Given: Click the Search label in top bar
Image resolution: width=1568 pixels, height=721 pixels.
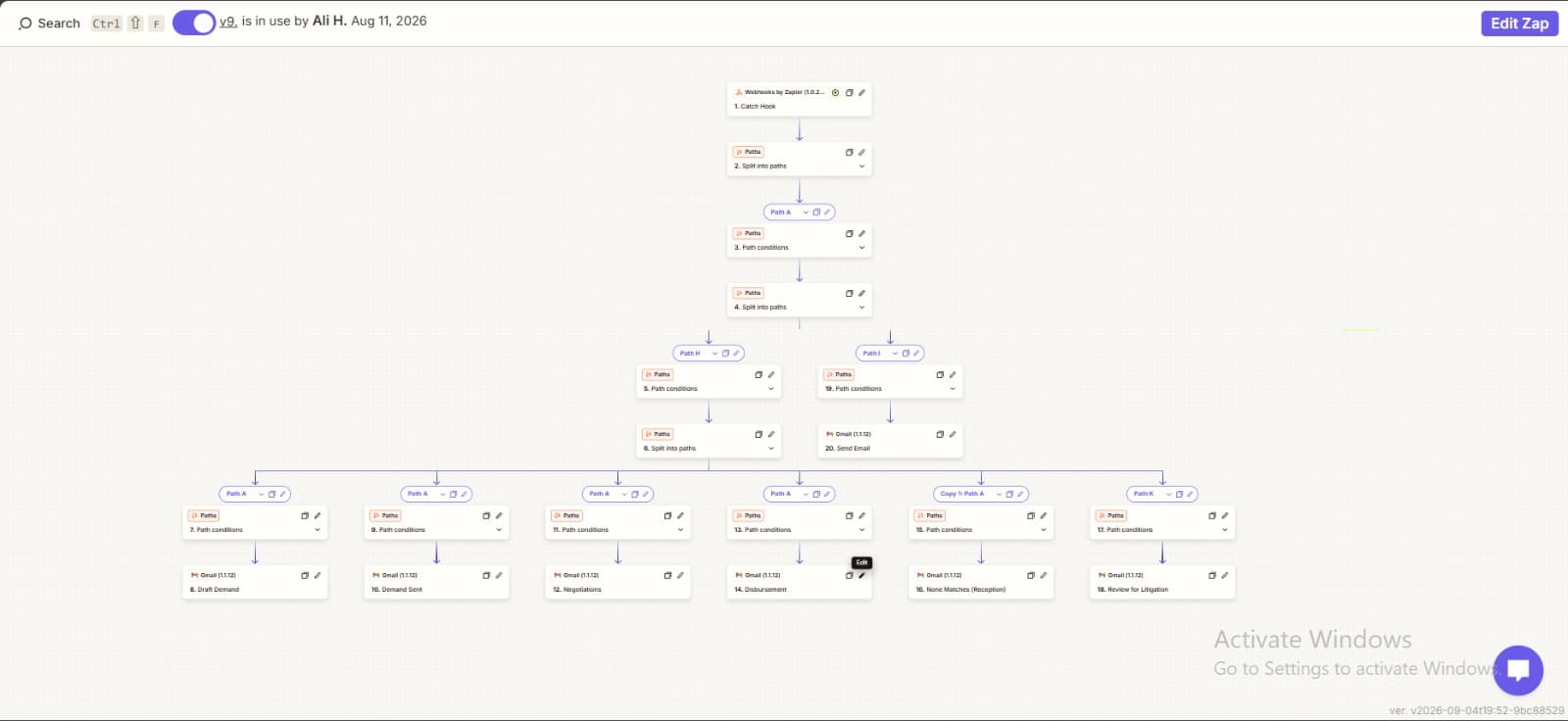Looking at the screenshot, I should 59,24.
